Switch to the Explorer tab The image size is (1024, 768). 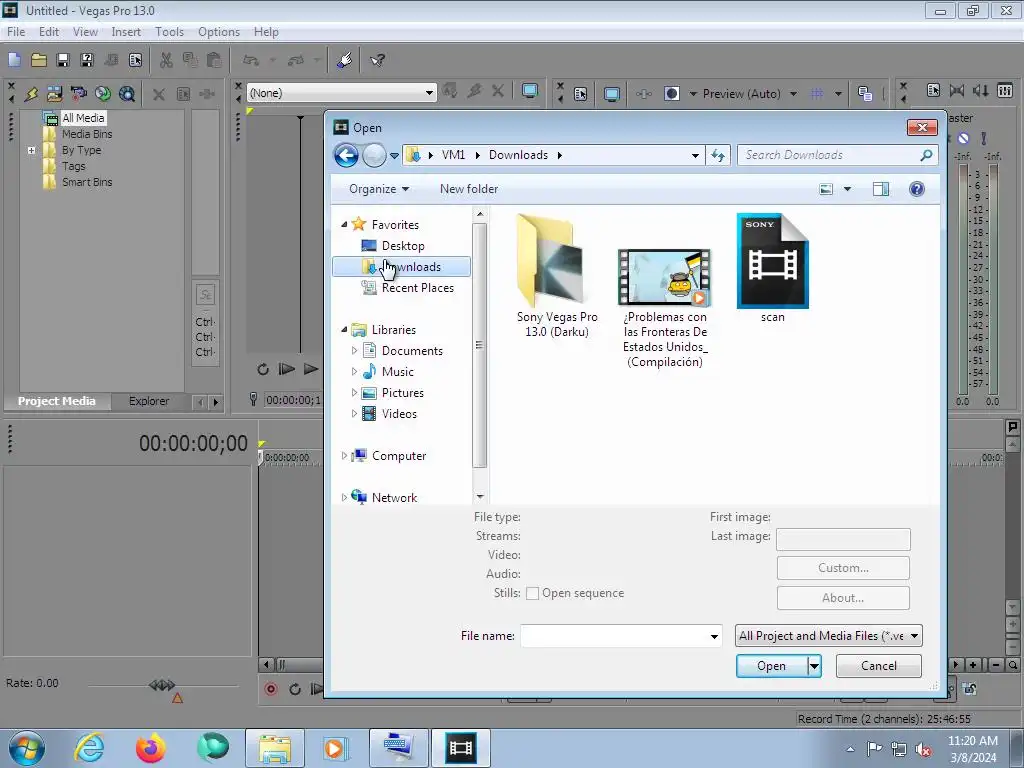coord(149,401)
